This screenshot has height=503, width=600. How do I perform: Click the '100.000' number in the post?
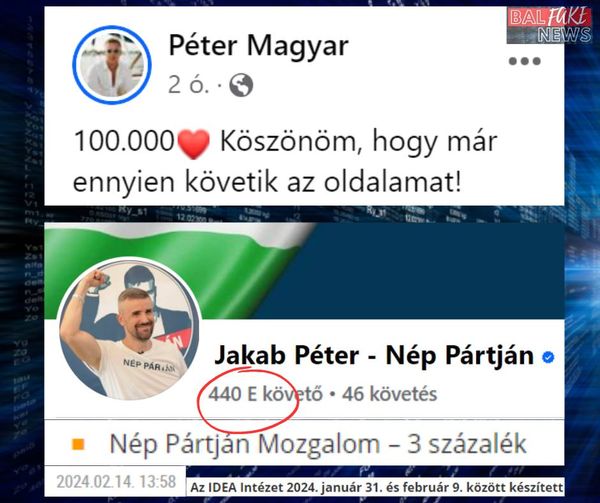[x=124, y=142]
